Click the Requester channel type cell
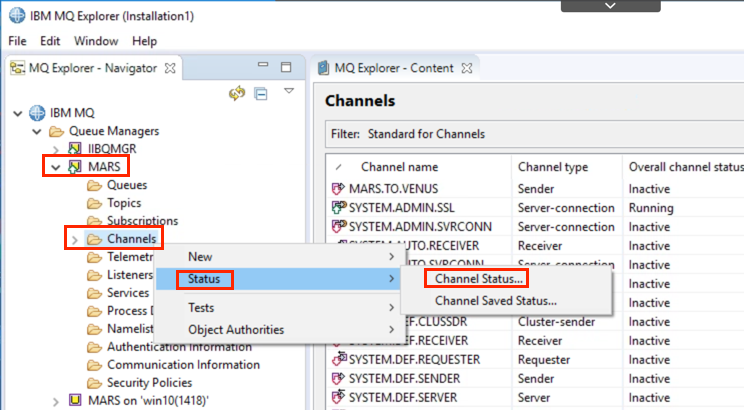This screenshot has width=744, height=410. tap(544, 360)
